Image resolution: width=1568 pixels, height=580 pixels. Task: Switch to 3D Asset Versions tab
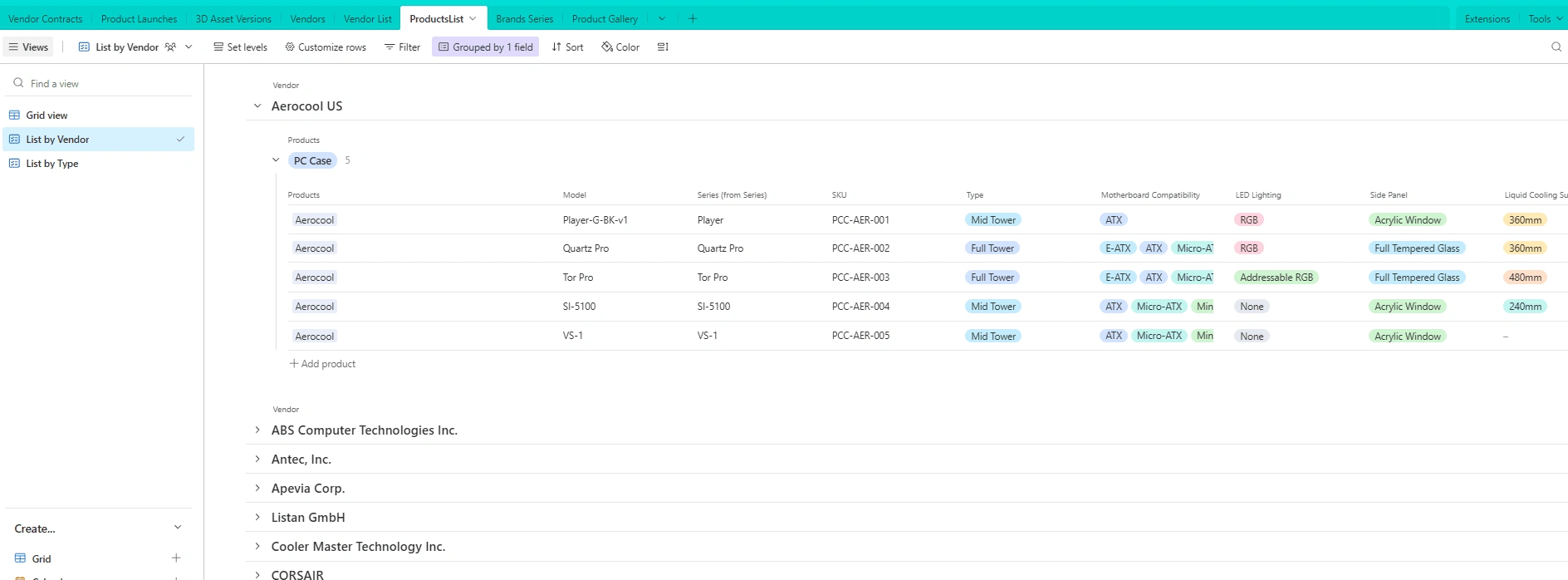click(x=233, y=18)
